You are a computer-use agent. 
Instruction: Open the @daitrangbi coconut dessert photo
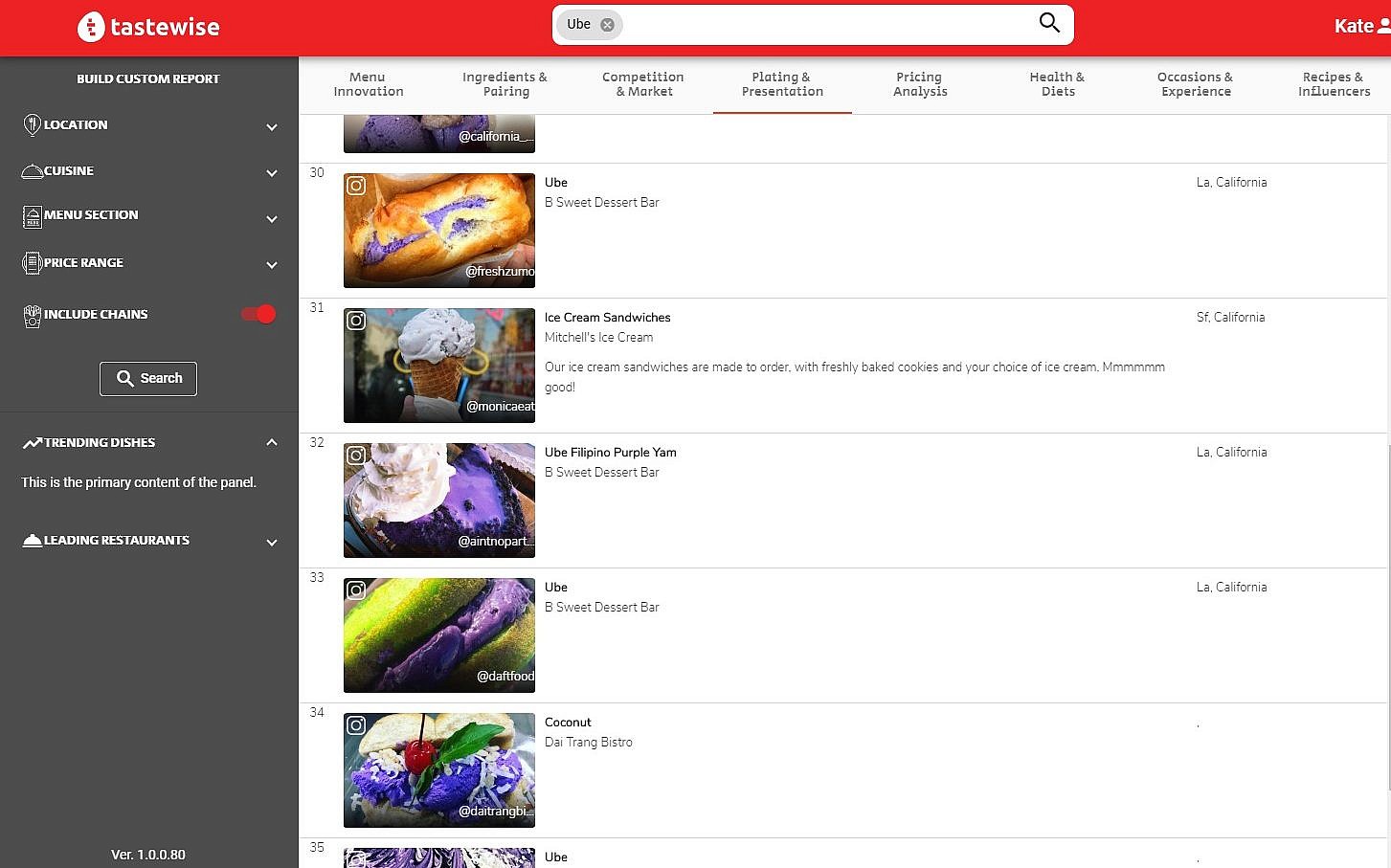coord(439,769)
